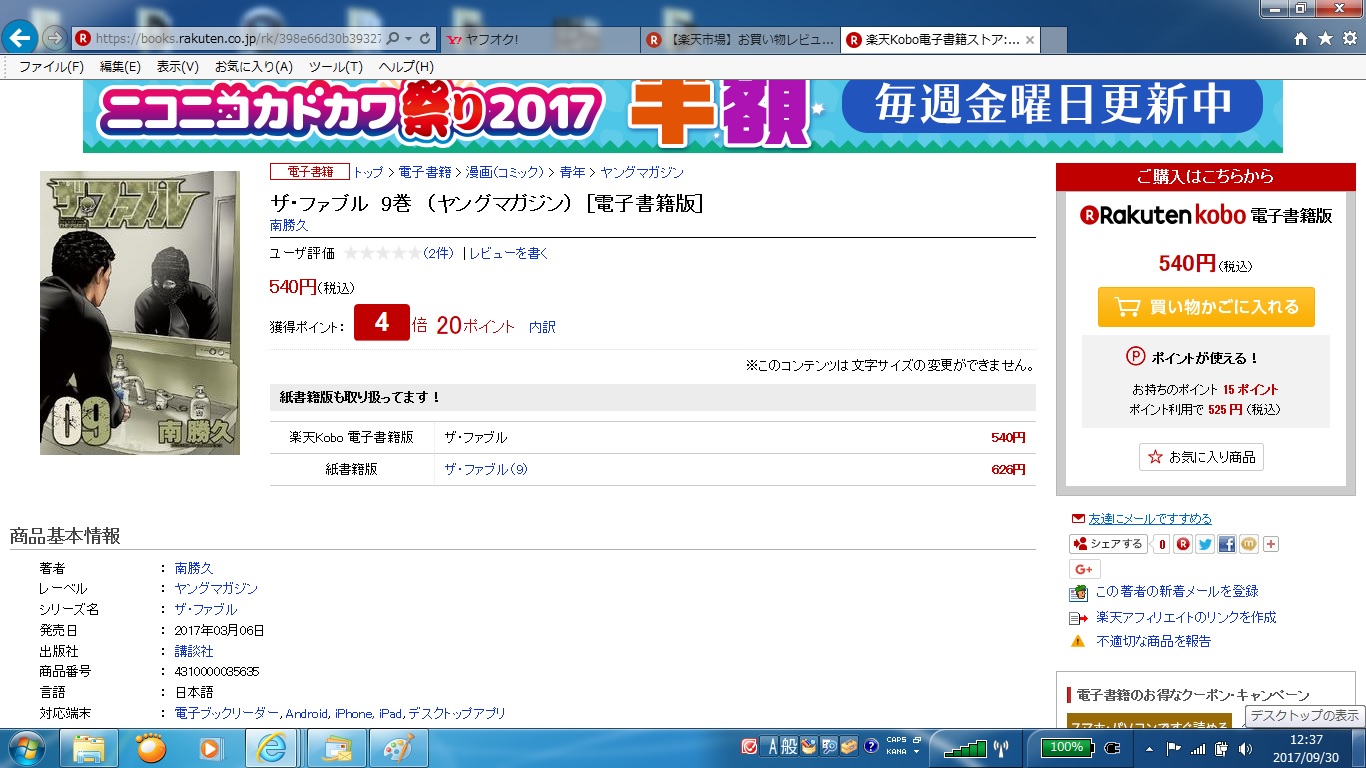This screenshot has height=768, width=1366.
Task: Click the envelope mail-to-friend icon
Action: coord(1078,519)
